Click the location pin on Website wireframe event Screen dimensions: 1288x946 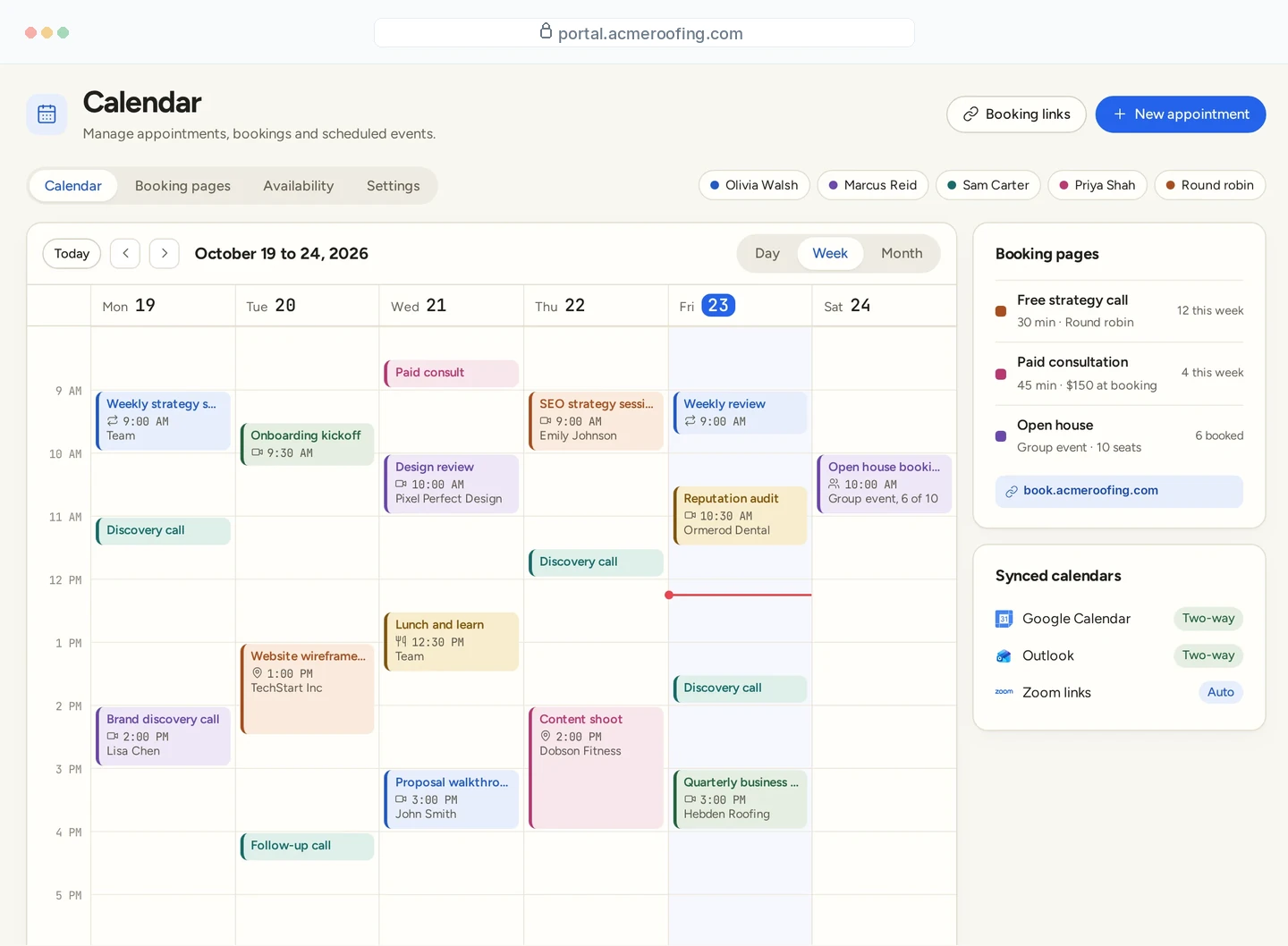click(x=258, y=673)
